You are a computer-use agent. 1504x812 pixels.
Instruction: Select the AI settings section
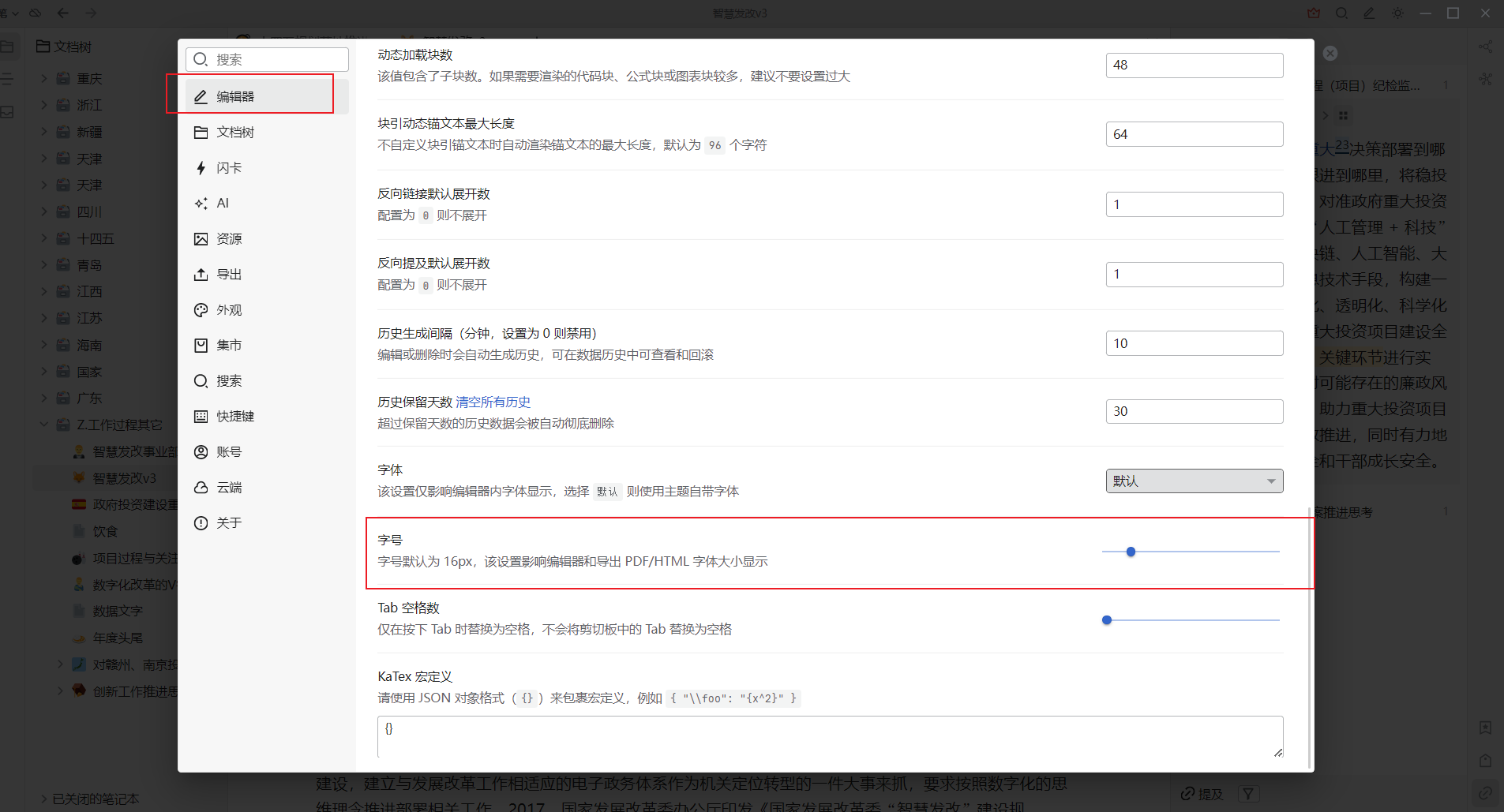click(x=223, y=204)
